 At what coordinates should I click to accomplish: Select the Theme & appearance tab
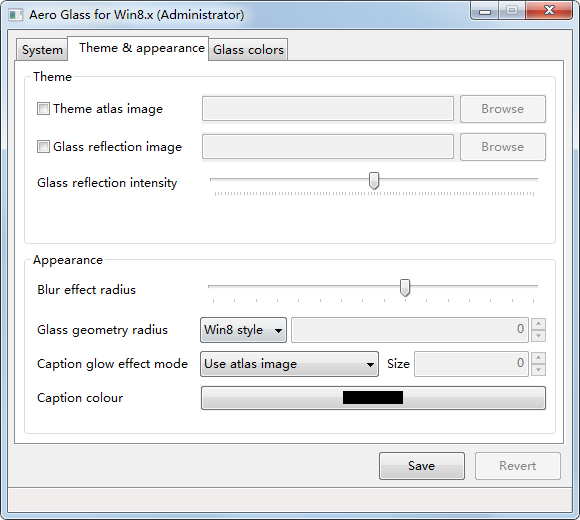[x=138, y=48]
